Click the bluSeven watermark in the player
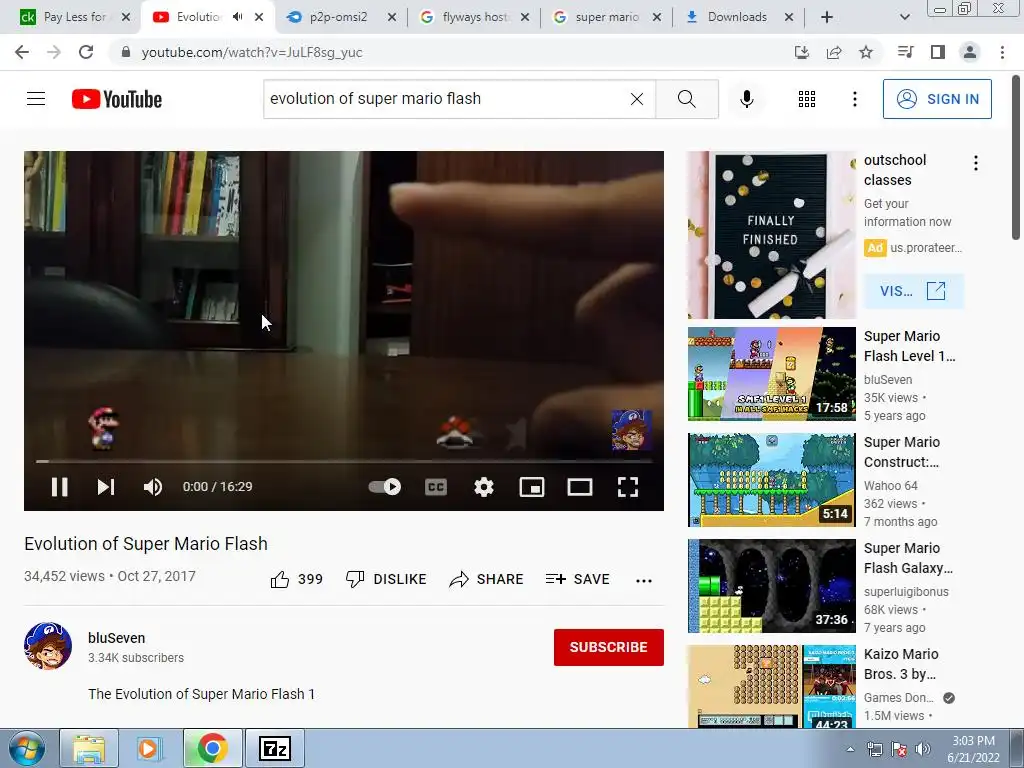 click(x=631, y=430)
